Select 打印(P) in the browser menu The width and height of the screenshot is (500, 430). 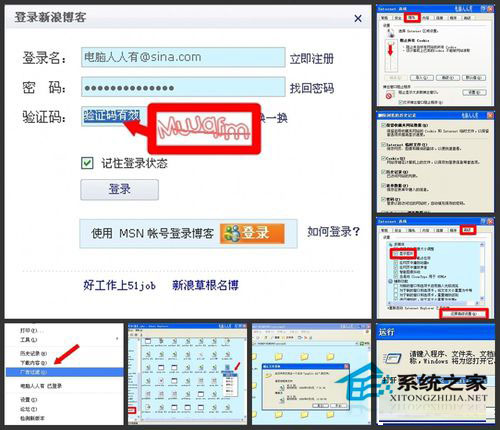pyautogui.click(x=31, y=331)
